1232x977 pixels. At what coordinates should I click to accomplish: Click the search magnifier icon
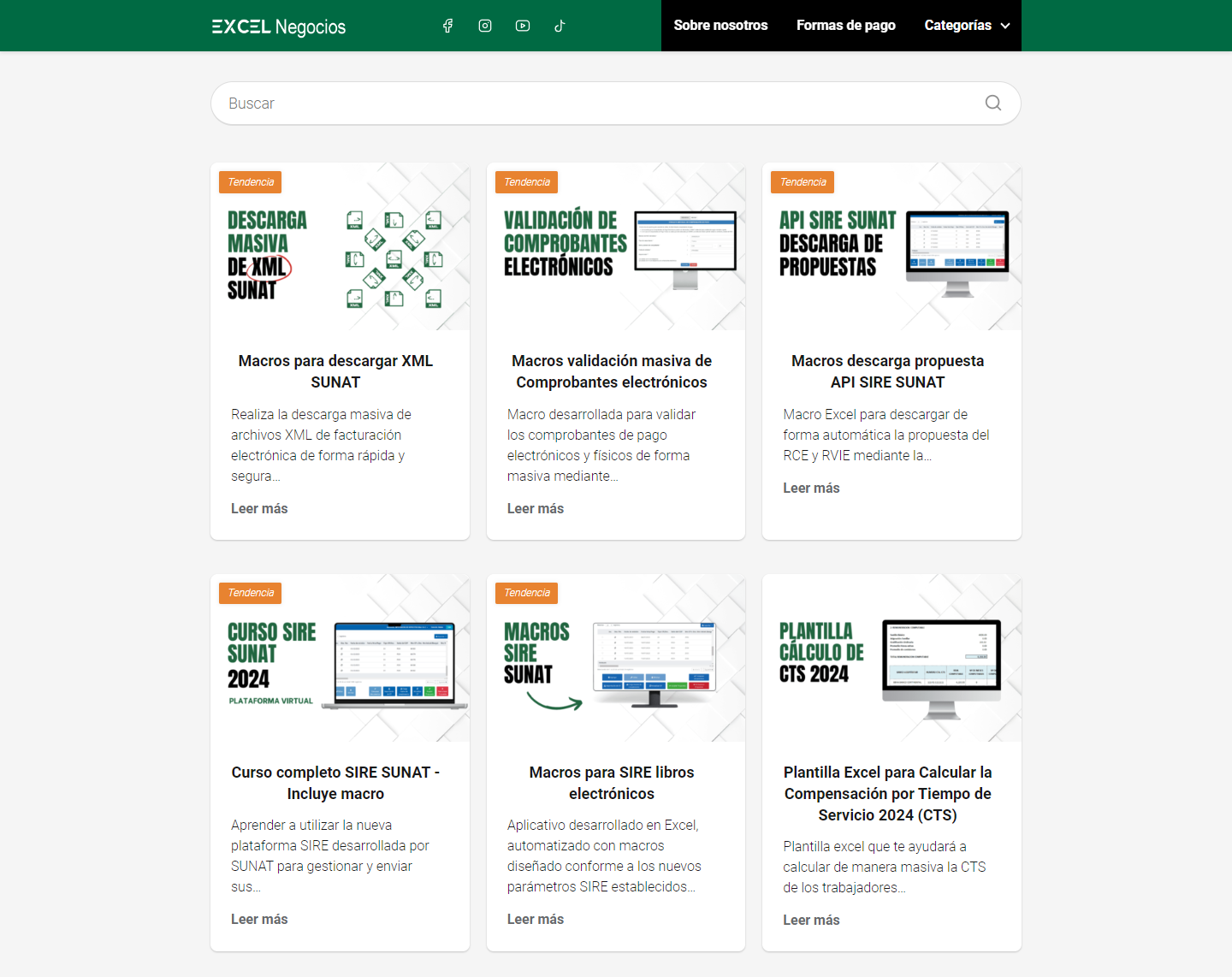click(x=992, y=103)
